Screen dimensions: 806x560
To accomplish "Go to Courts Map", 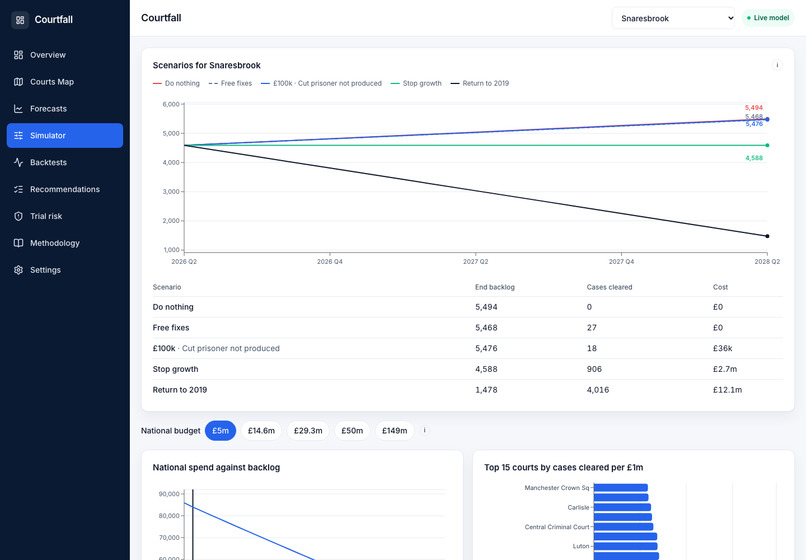I will [x=65, y=82].
